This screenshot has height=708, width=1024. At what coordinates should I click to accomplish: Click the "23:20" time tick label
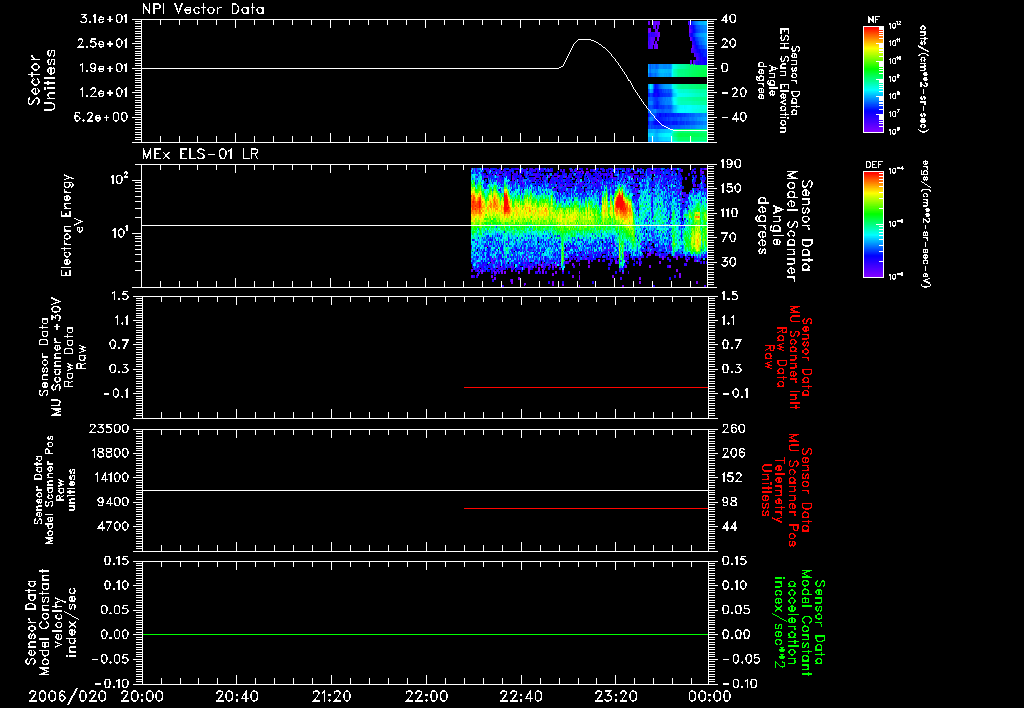(615, 696)
